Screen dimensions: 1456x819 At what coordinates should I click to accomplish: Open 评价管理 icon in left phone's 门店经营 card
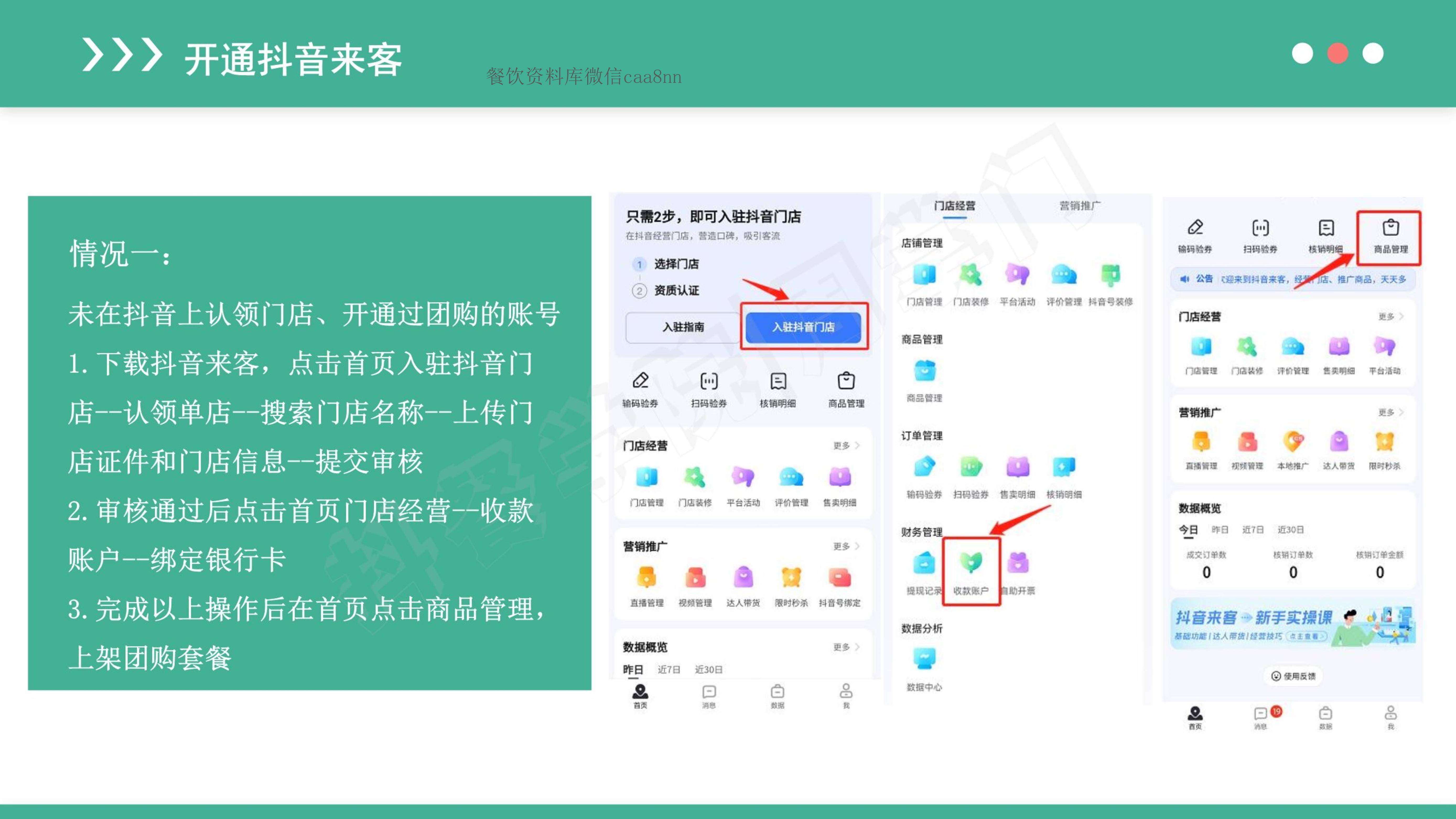point(791,477)
